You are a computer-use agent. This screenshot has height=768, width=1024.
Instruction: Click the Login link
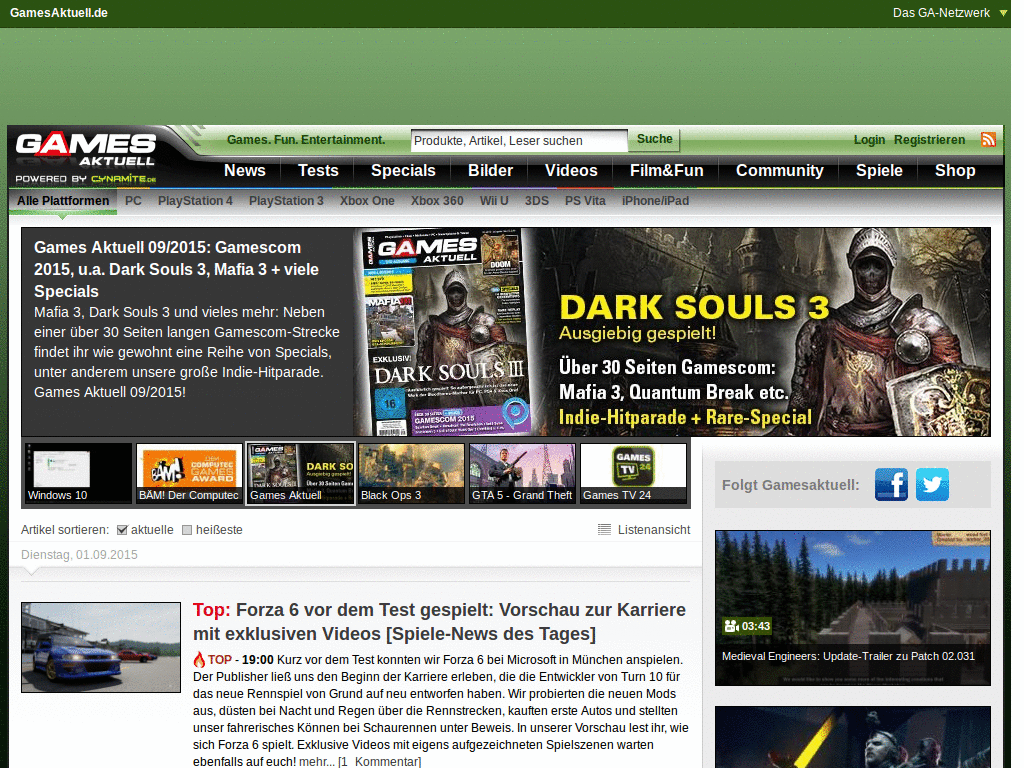coord(869,140)
